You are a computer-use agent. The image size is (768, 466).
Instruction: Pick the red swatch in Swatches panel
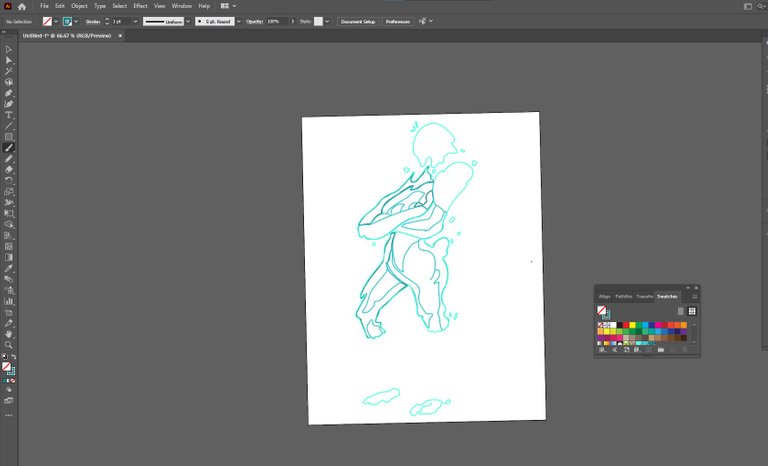click(x=626, y=325)
